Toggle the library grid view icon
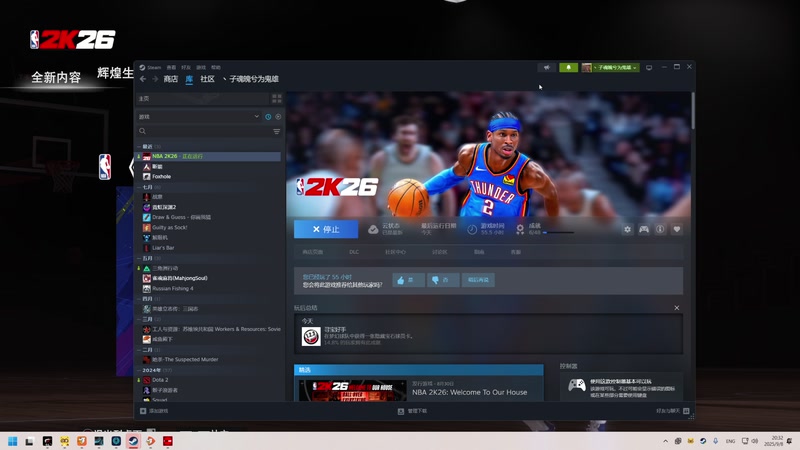 pos(277,98)
